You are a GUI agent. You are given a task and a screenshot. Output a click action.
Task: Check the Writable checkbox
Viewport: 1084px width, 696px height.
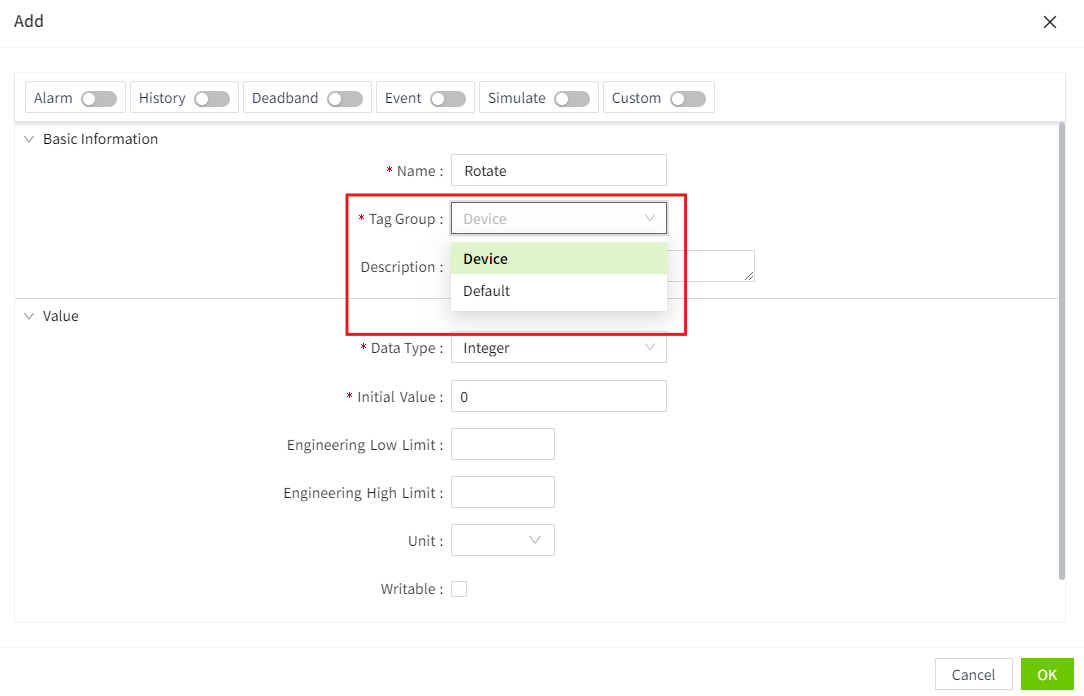459,589
